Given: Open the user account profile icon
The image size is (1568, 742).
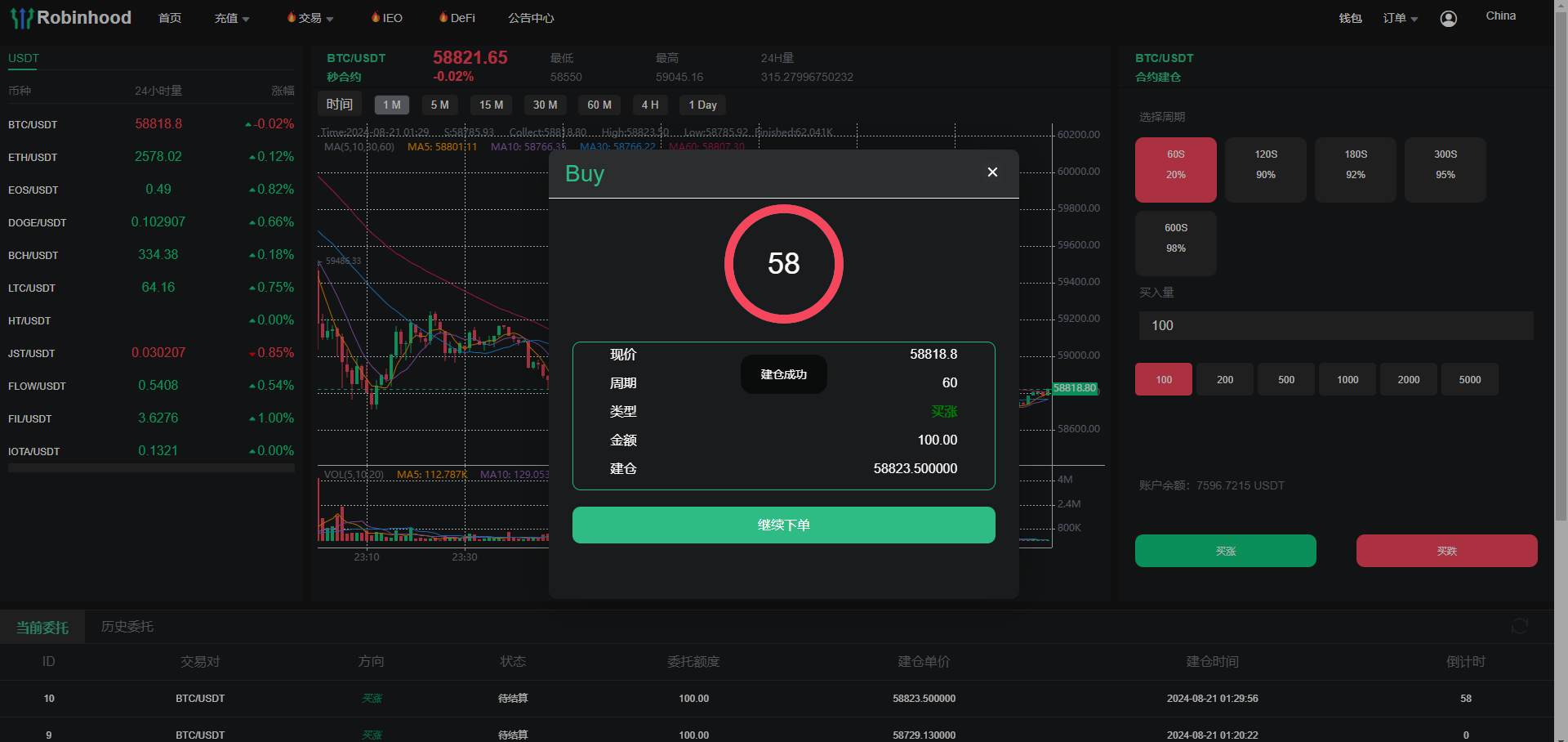Looking at the screenshot, I should coord(1449,18).
